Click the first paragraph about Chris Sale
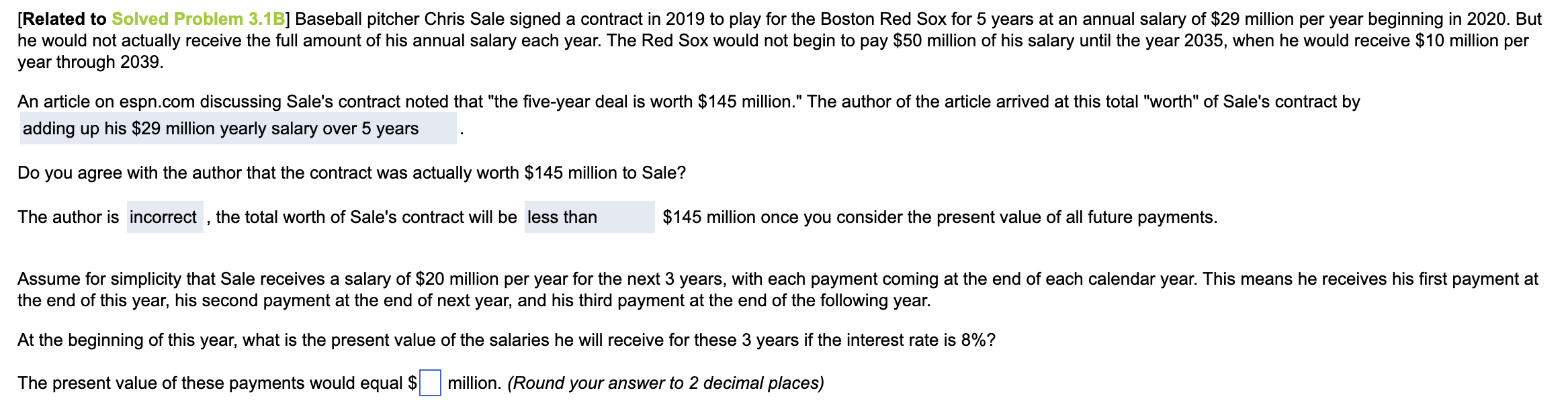Viewport: 1568px width, 411px height. coord(739,40)
